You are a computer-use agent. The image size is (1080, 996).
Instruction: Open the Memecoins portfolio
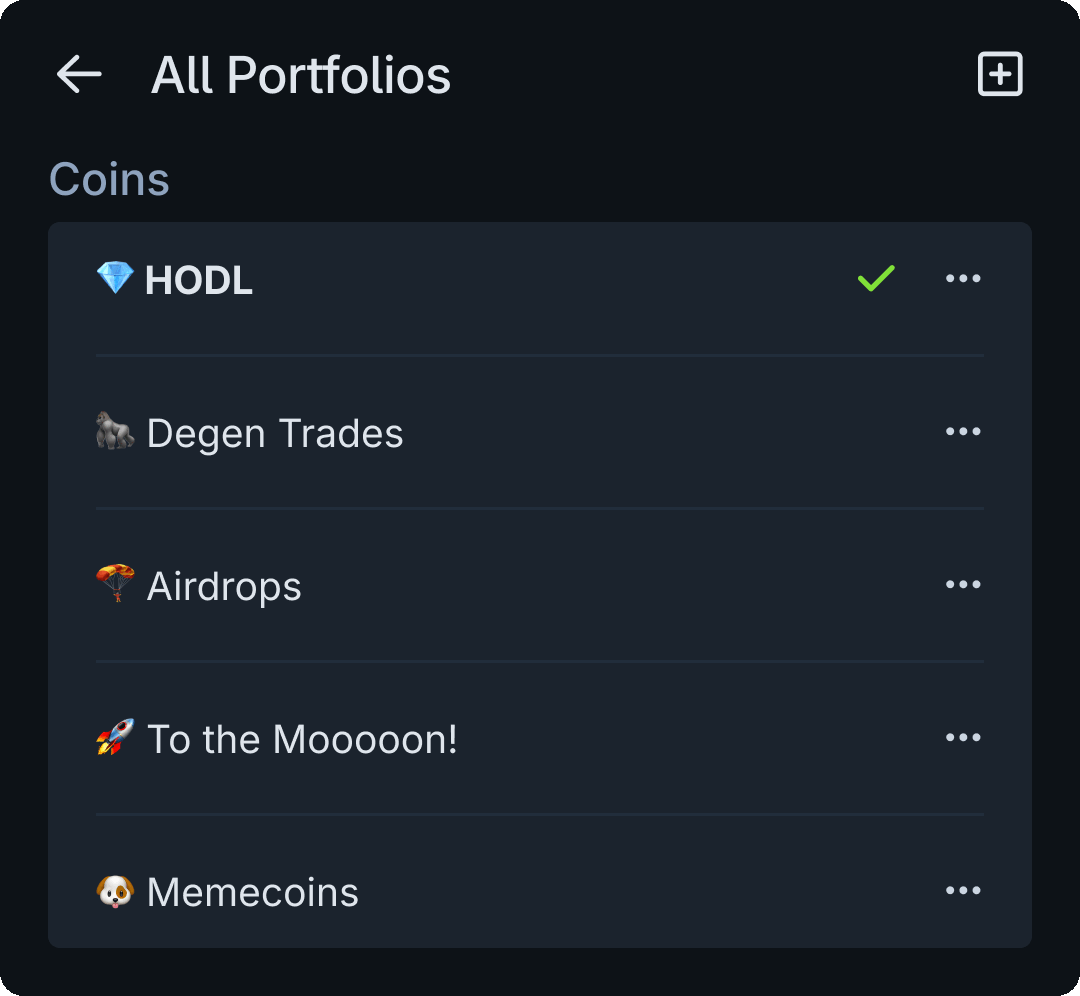252,892
